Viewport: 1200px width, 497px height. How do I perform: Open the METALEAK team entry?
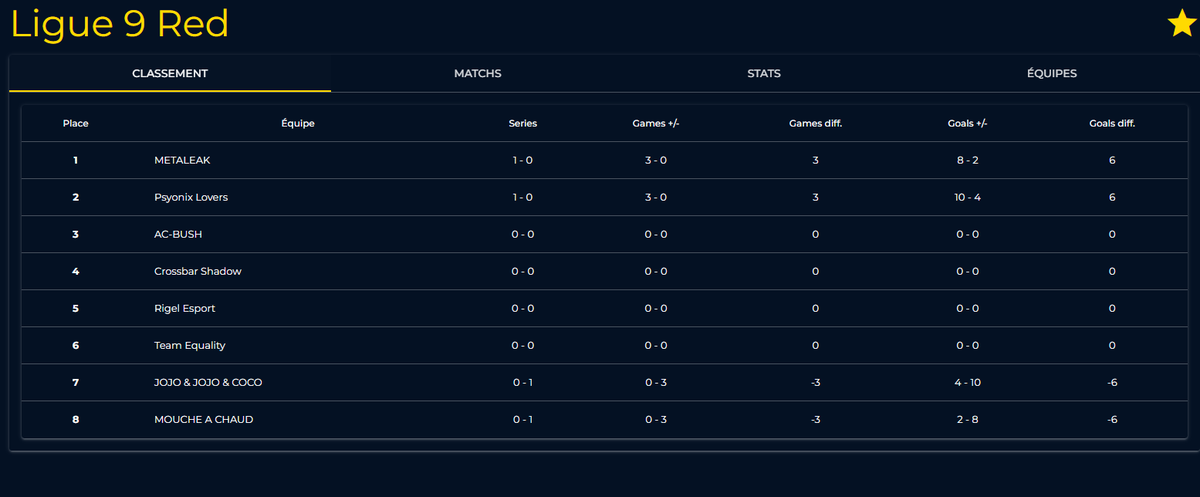click(182, 160)
